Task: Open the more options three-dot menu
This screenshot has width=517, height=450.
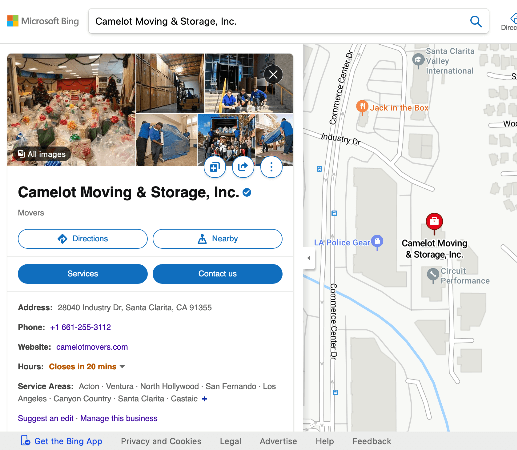Action: 271,167
